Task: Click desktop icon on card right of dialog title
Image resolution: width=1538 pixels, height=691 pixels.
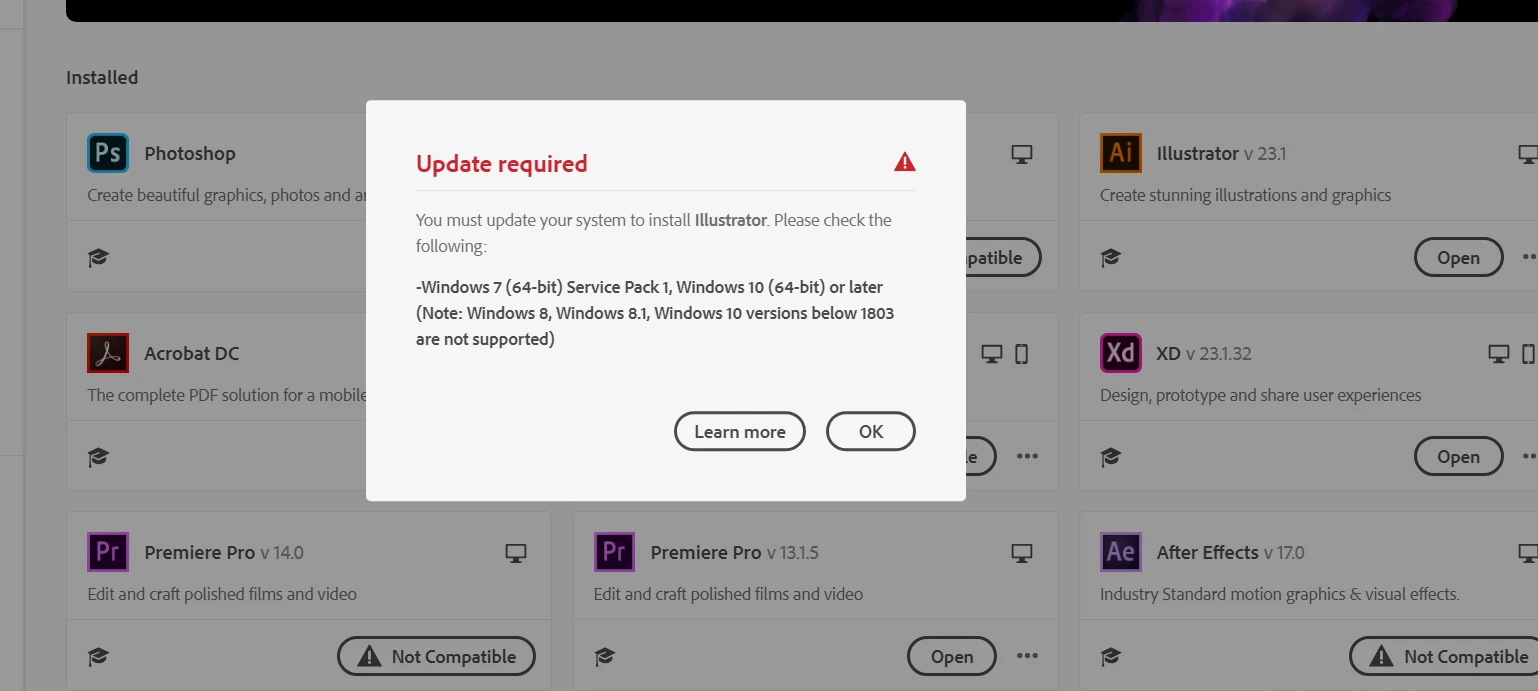Action: 1021,154
